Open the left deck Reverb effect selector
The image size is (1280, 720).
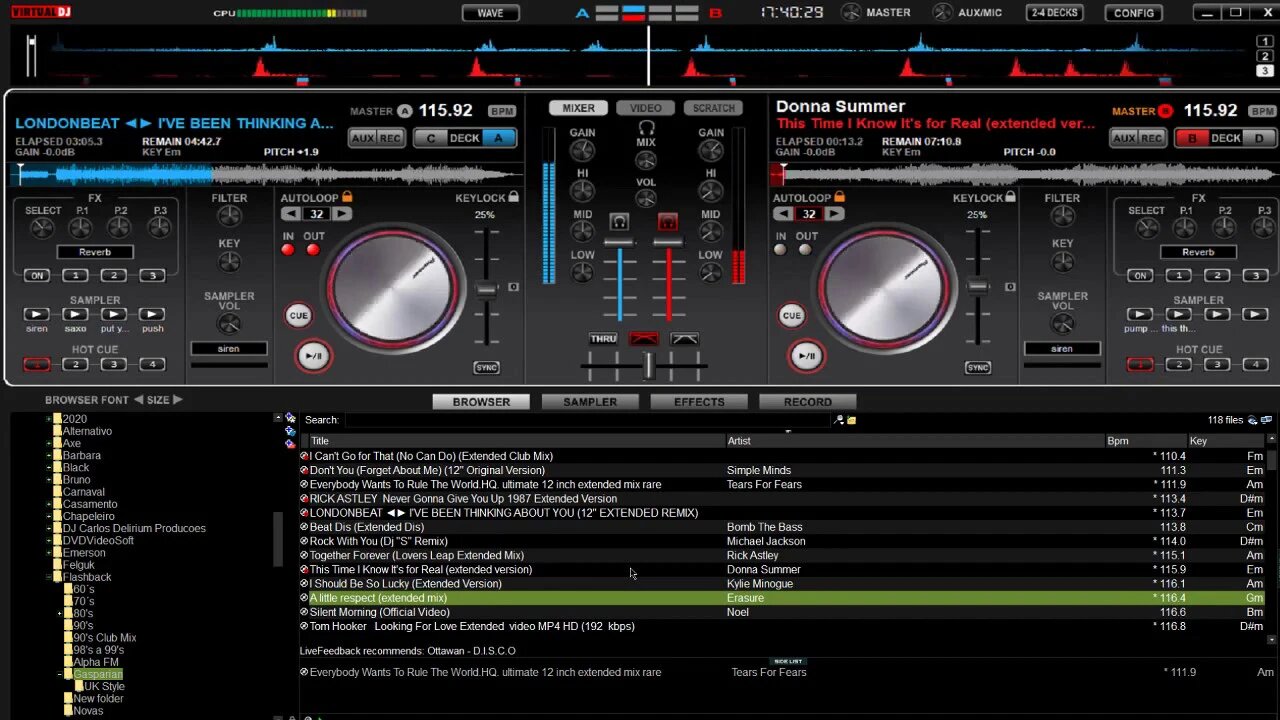tap(95, 252)
